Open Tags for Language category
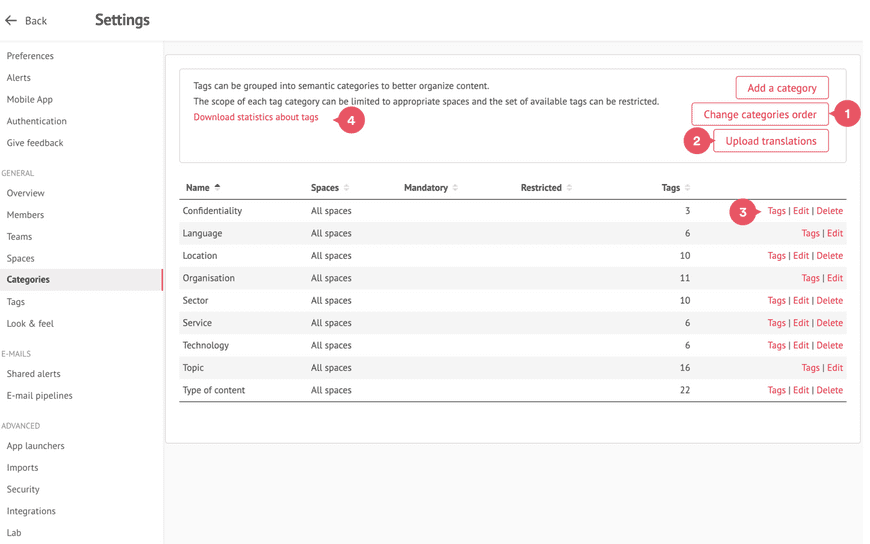The image size is (870, 544). tap(810, 233)
